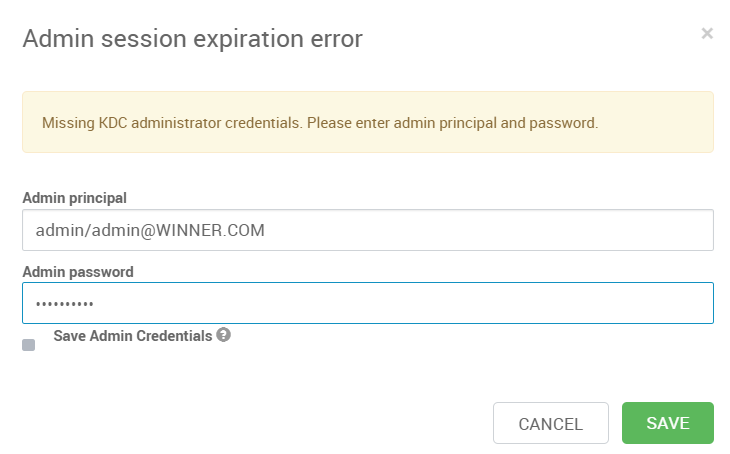Screen dimensions: 730x454
Task: Click the Admin principal field label
Action: coord(74,198)
